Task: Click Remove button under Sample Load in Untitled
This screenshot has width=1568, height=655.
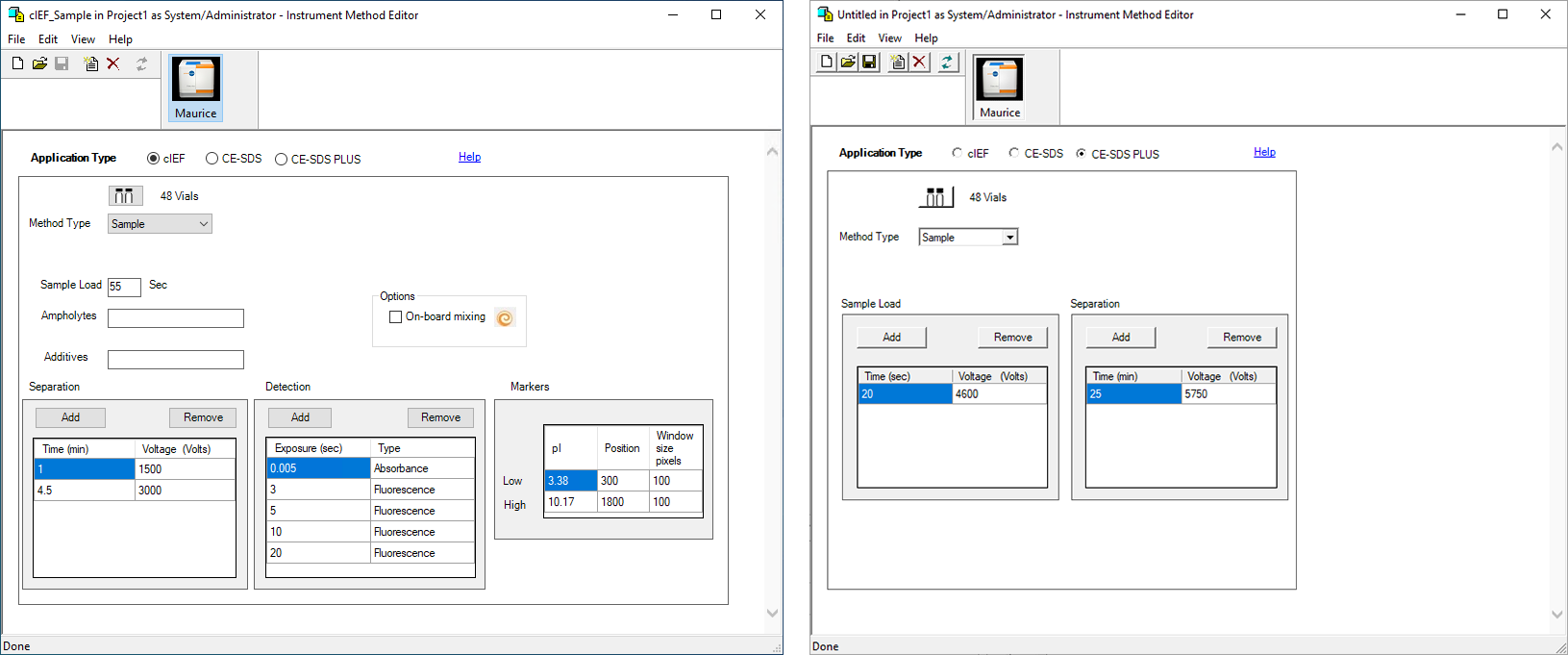Action: pyautogui.click(x=1013, y=338)
